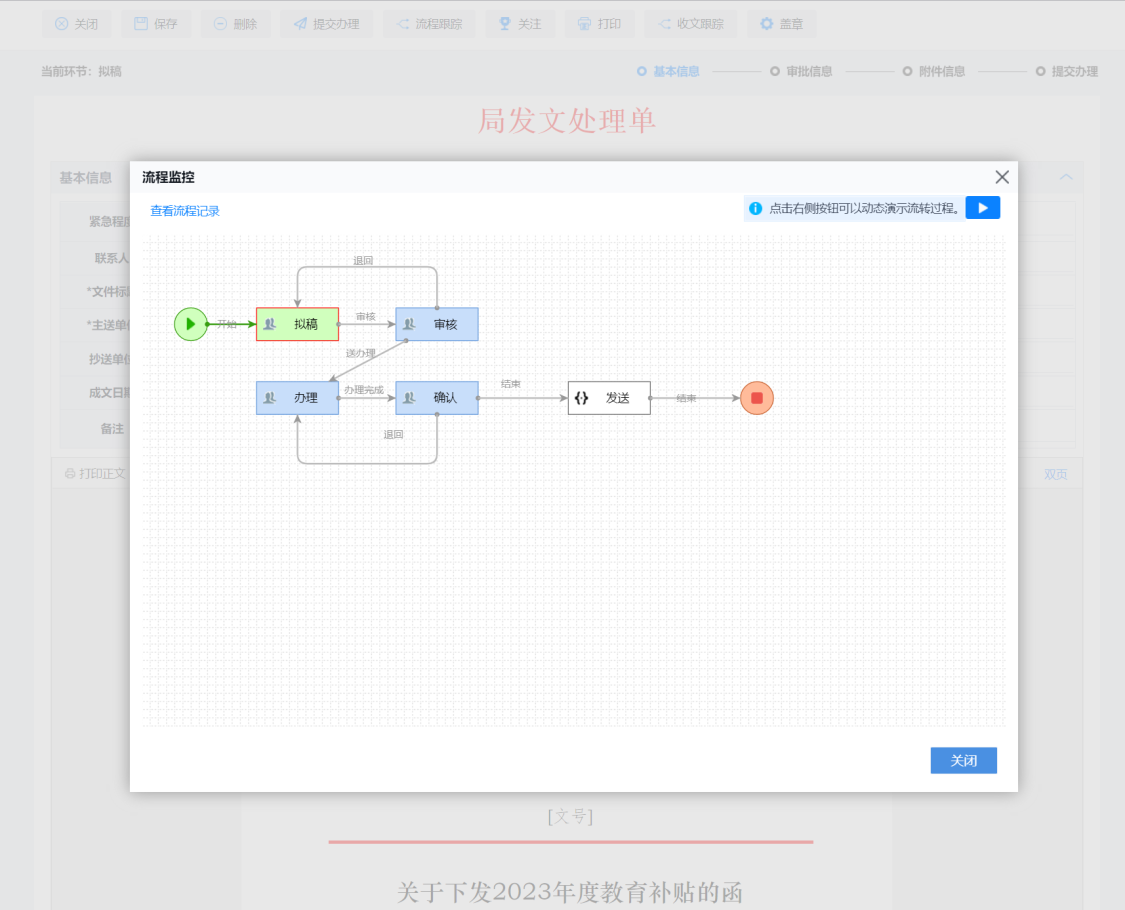Screen dimensions: 1125x910
Task: Select the 拟稿 workflow node
Action: (297, 324)
